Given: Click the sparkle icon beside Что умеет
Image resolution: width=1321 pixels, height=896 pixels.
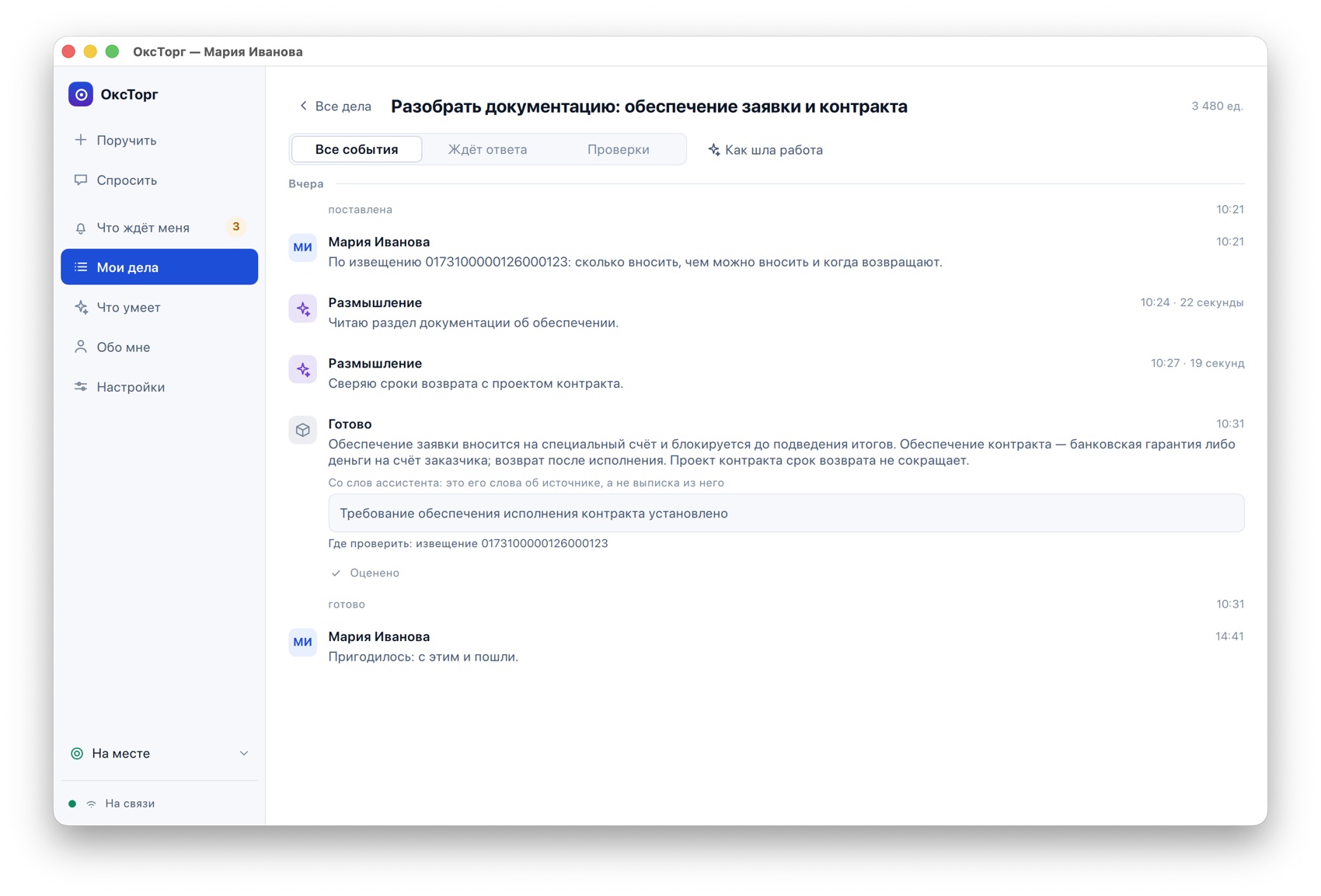Looking at the screenshot, I should (x=81, y=307).
